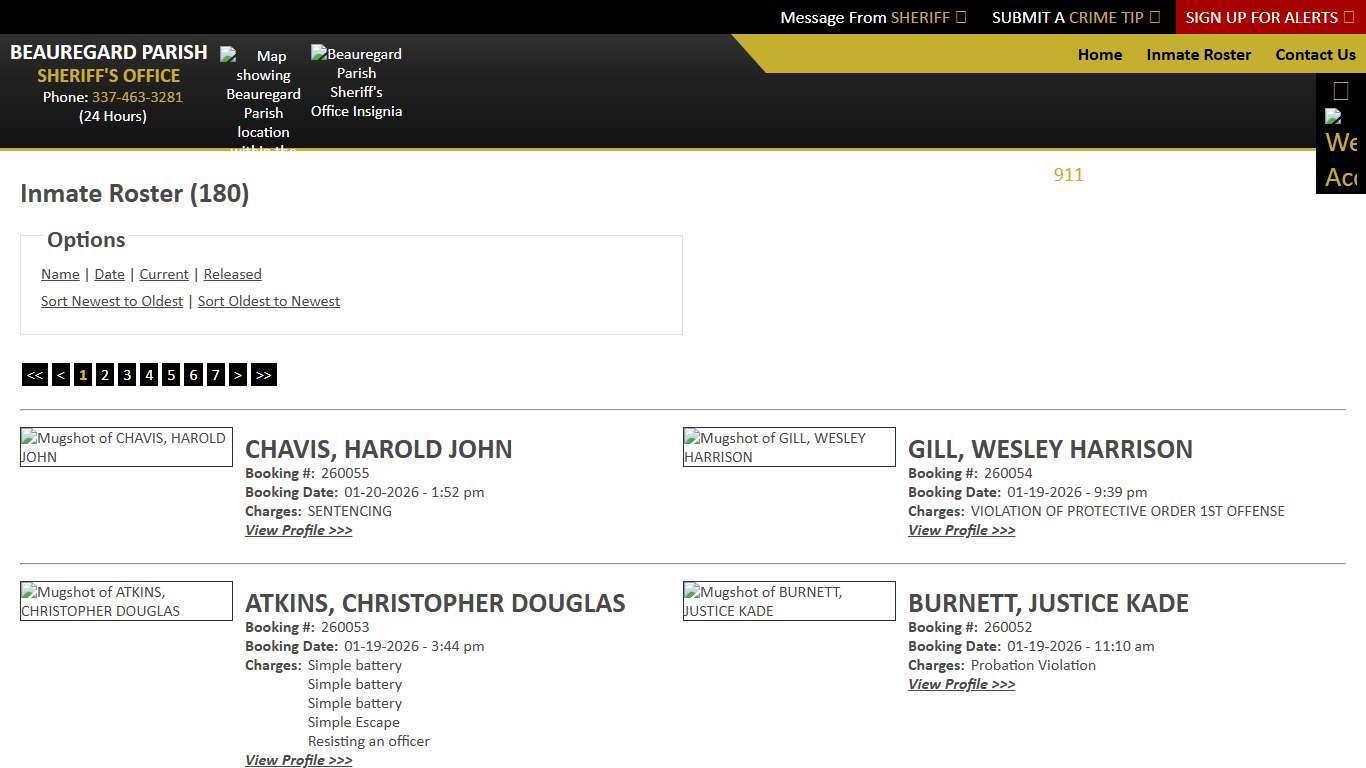Select Home in the navigation bar
1366x768 pixels.
(1100, 55)
